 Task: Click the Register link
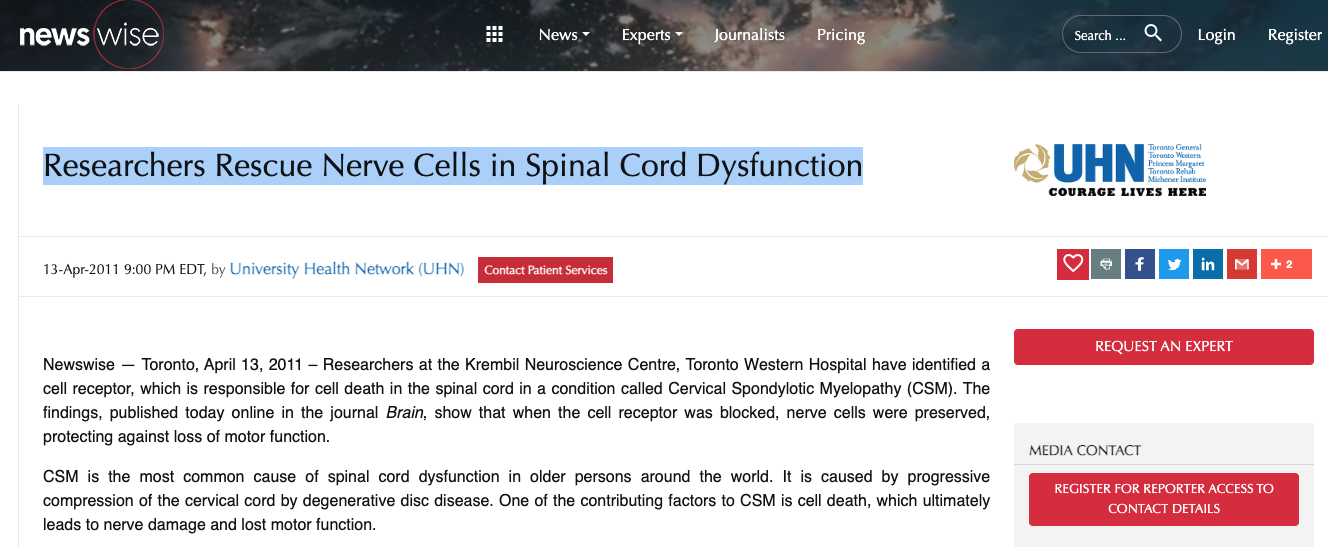1295,35
